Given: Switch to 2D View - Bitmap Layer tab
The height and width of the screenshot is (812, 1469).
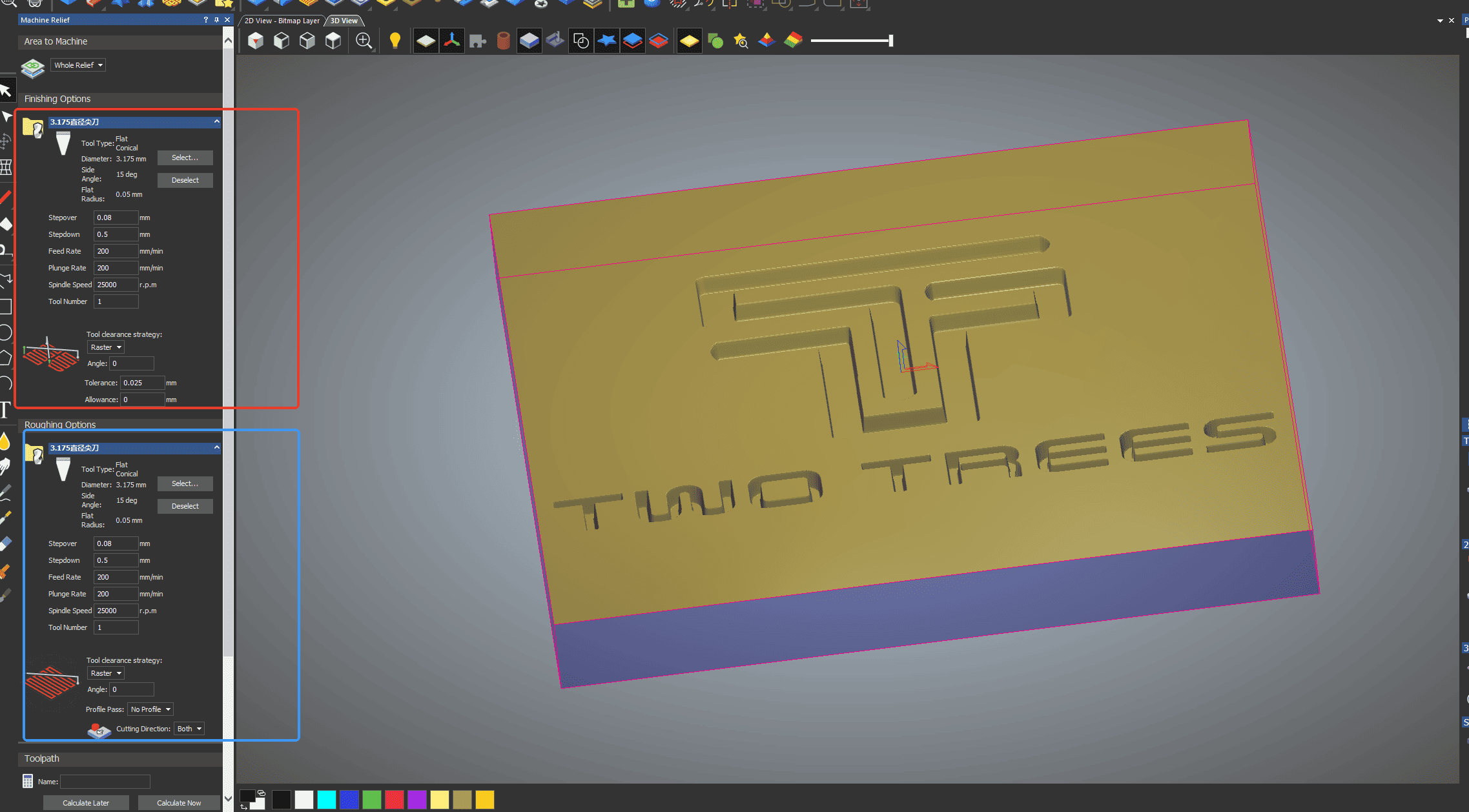Looking at the screenshot, I should [282, 21].
